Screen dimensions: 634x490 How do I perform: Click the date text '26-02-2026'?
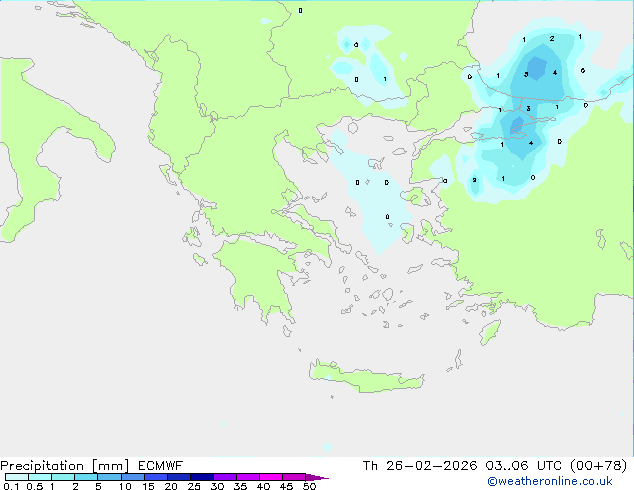pos(431,466)
